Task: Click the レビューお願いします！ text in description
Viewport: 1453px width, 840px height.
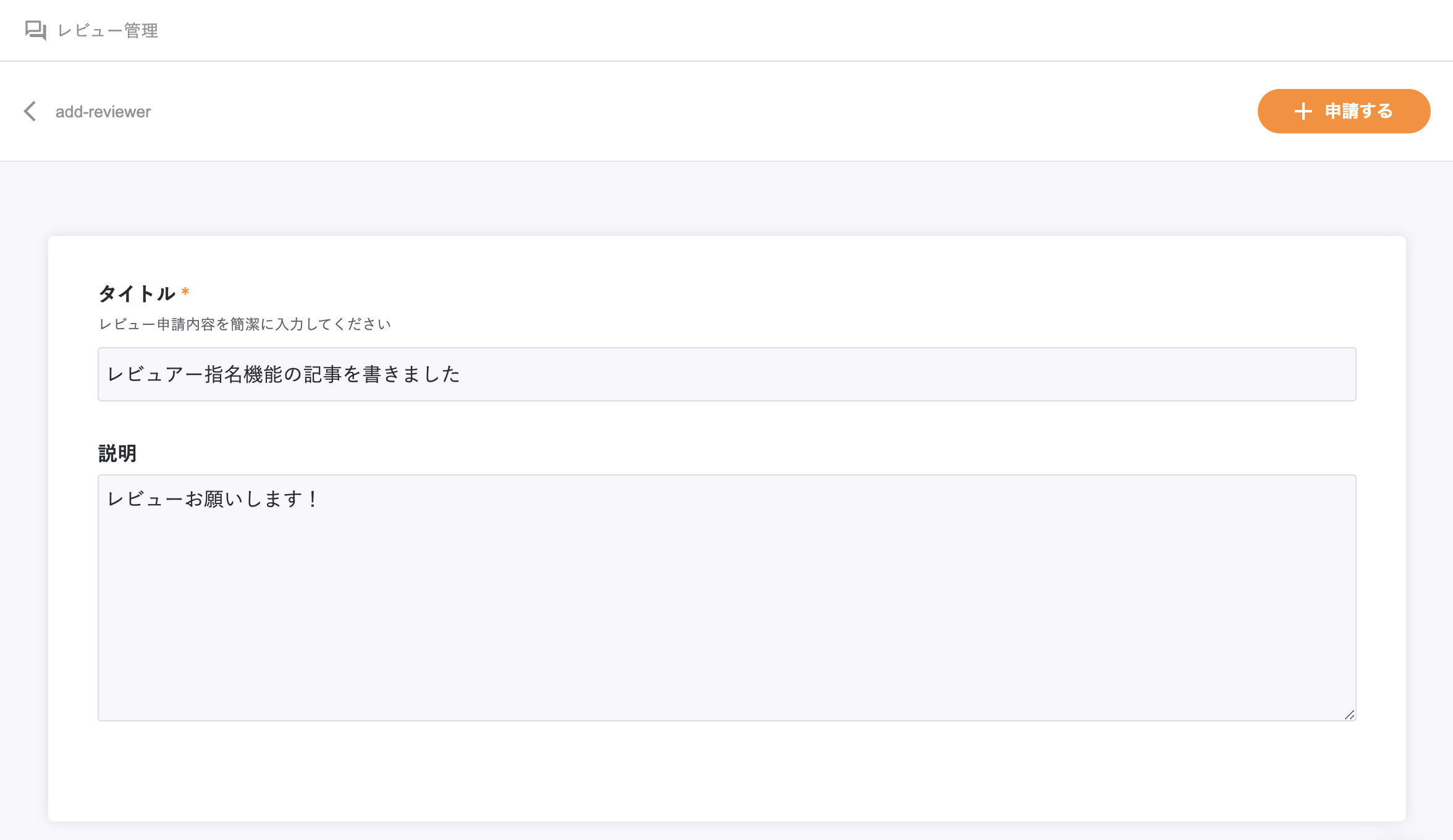Action: coord(213,499)
